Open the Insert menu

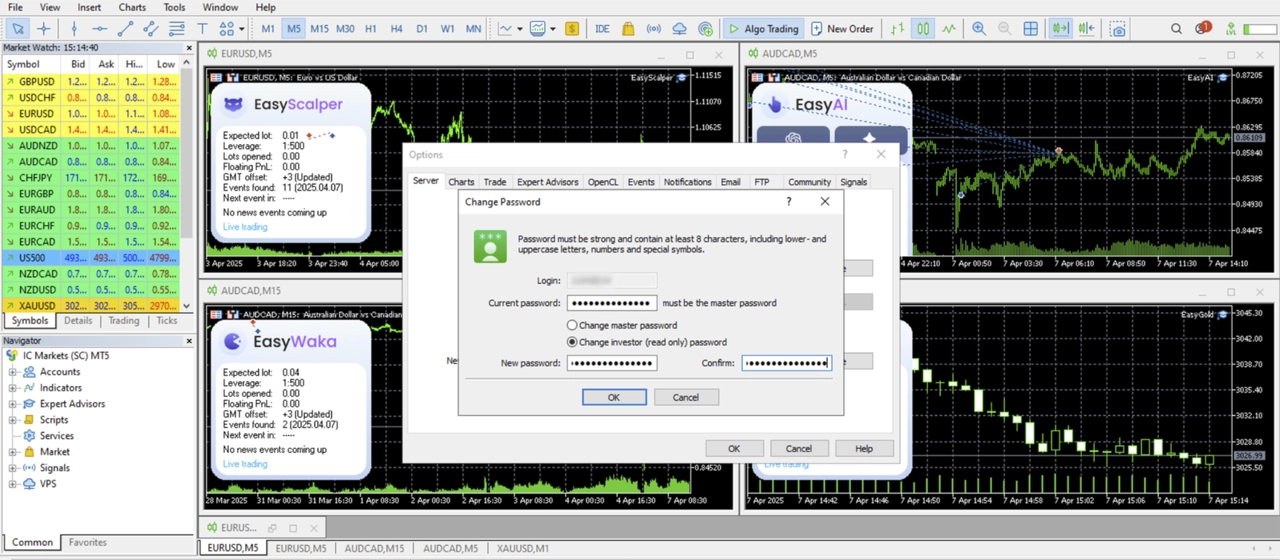point(89,7)
